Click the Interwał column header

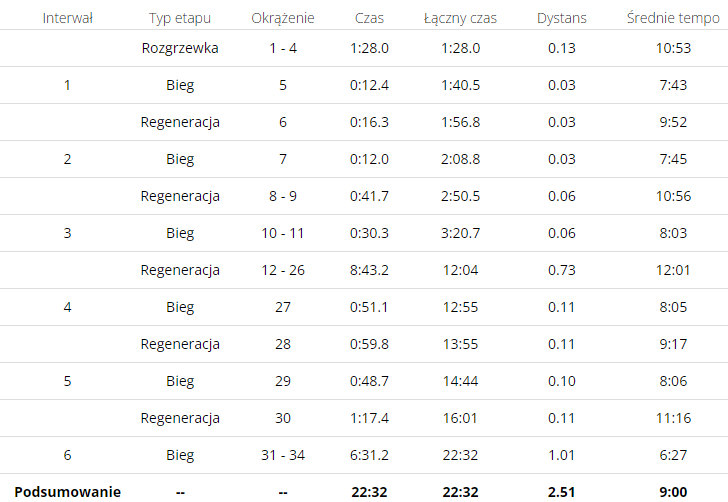tap(67, 18)
